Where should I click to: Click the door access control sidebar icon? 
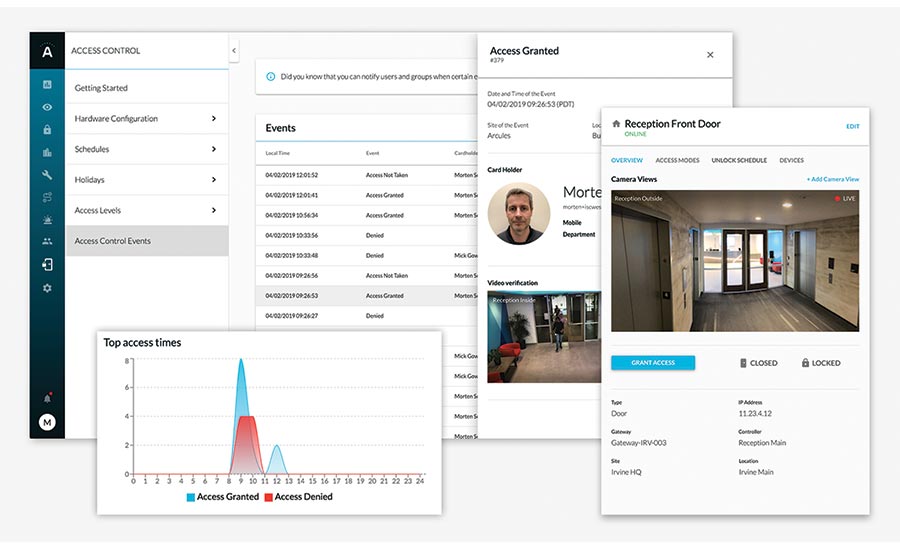point(47,265)
